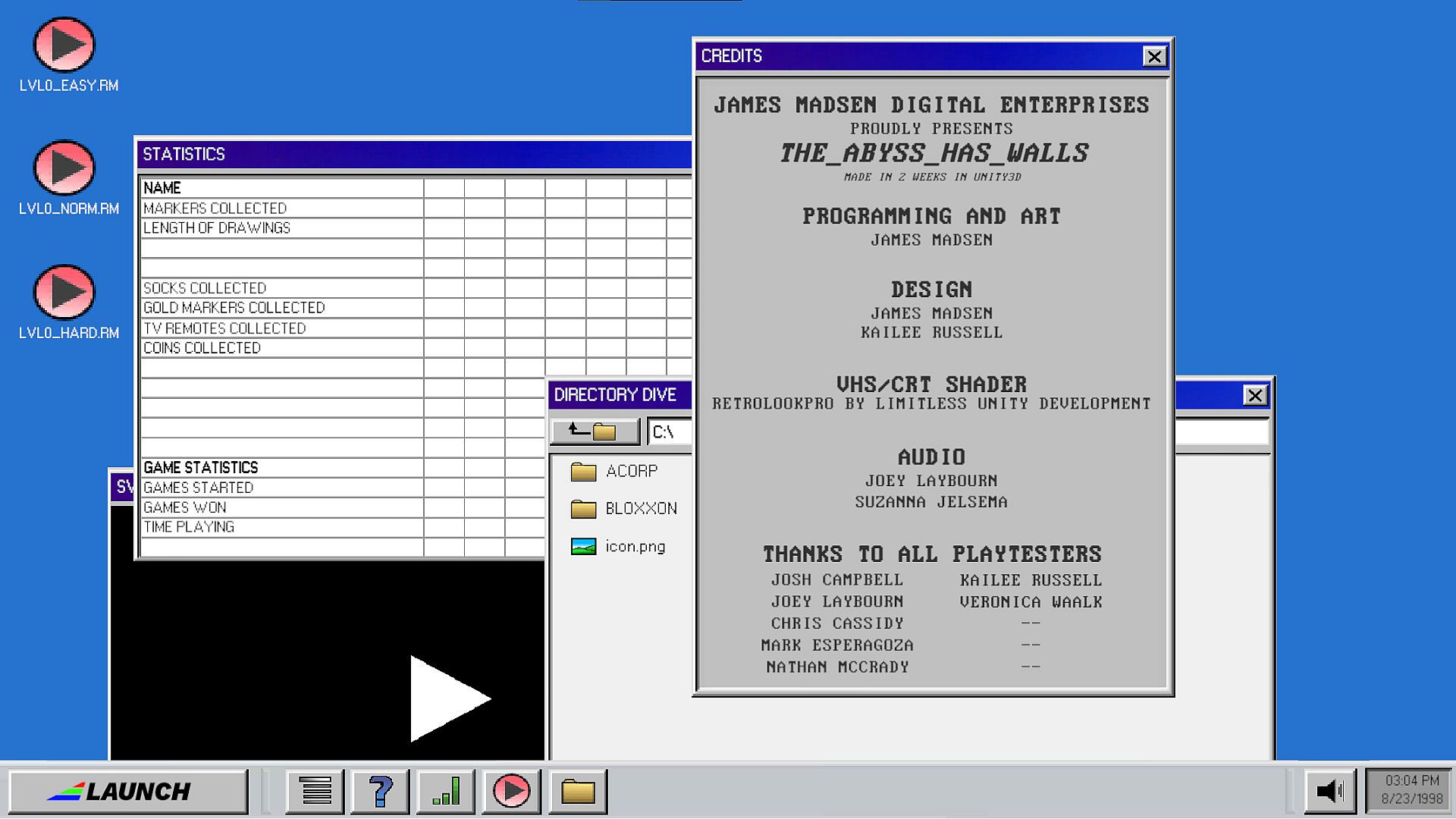
Task: Mute sound with the speaker icon
Action: click(1330, 791)
